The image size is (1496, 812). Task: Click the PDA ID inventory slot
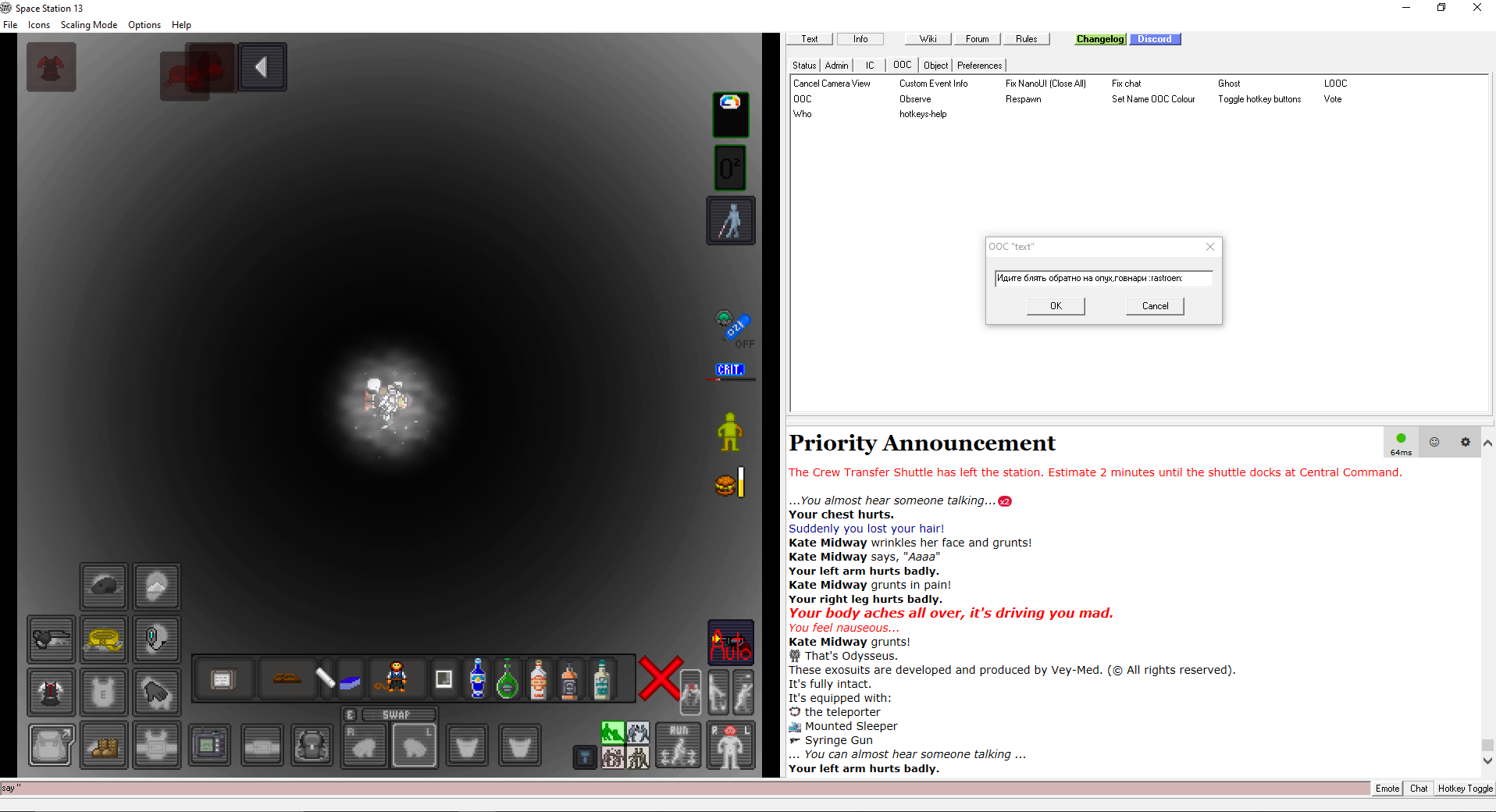(209, 746)
